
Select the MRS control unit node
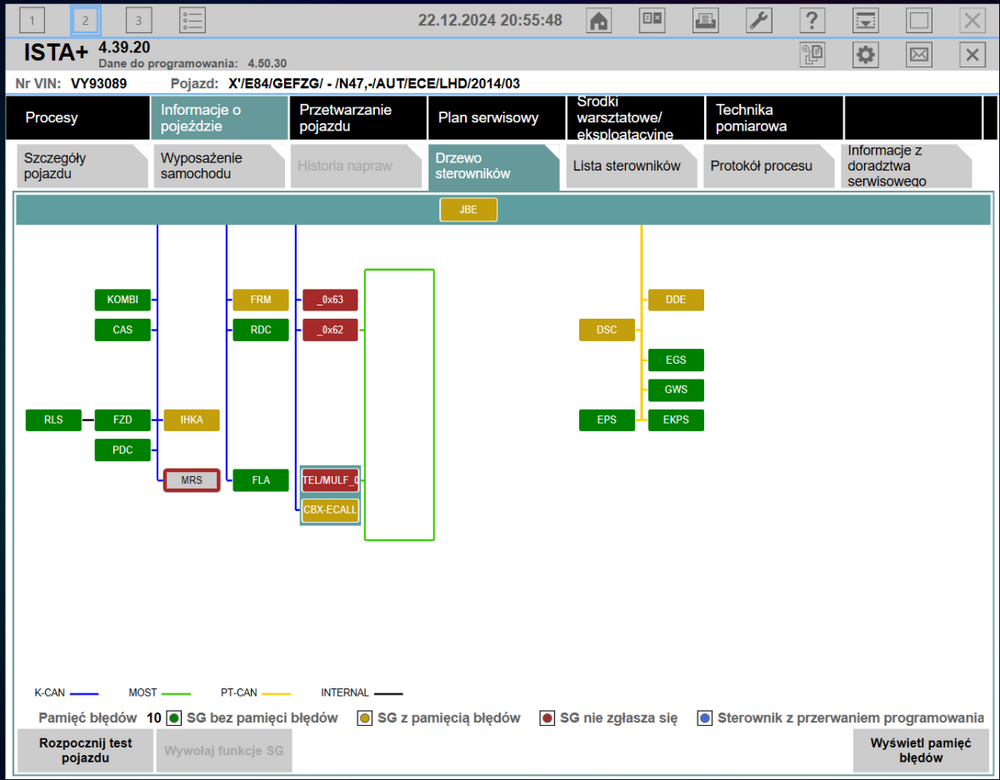[x=191, y=480]
